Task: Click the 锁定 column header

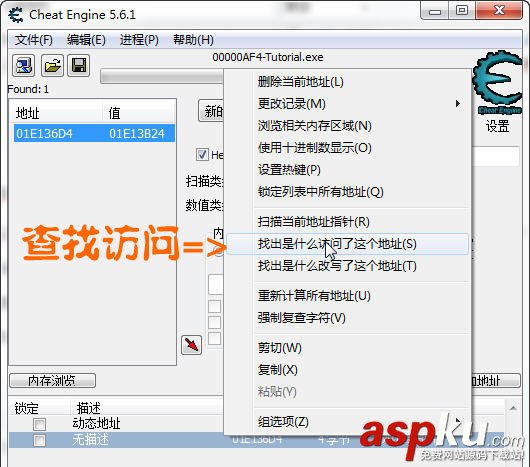Action: tap(26, 408)
